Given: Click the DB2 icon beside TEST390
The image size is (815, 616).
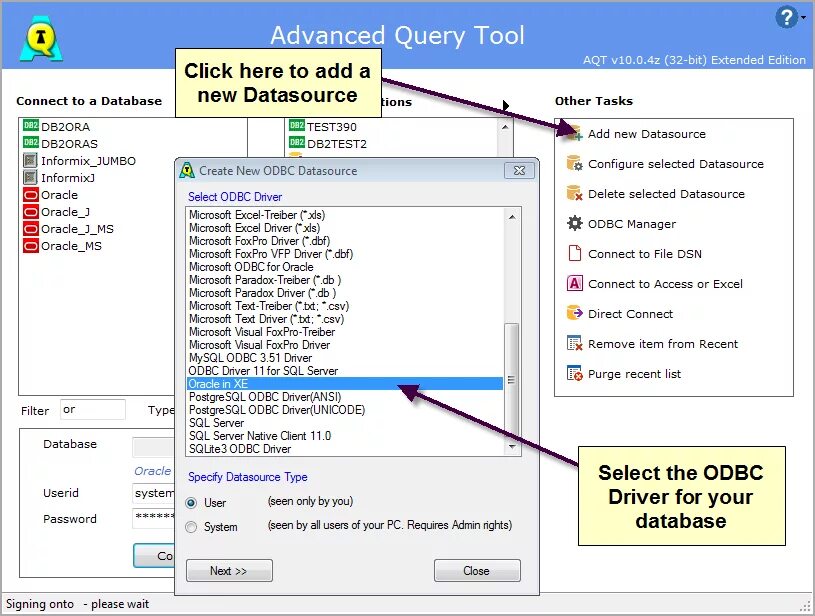Looking at the screenshot, I should point(296,125).
